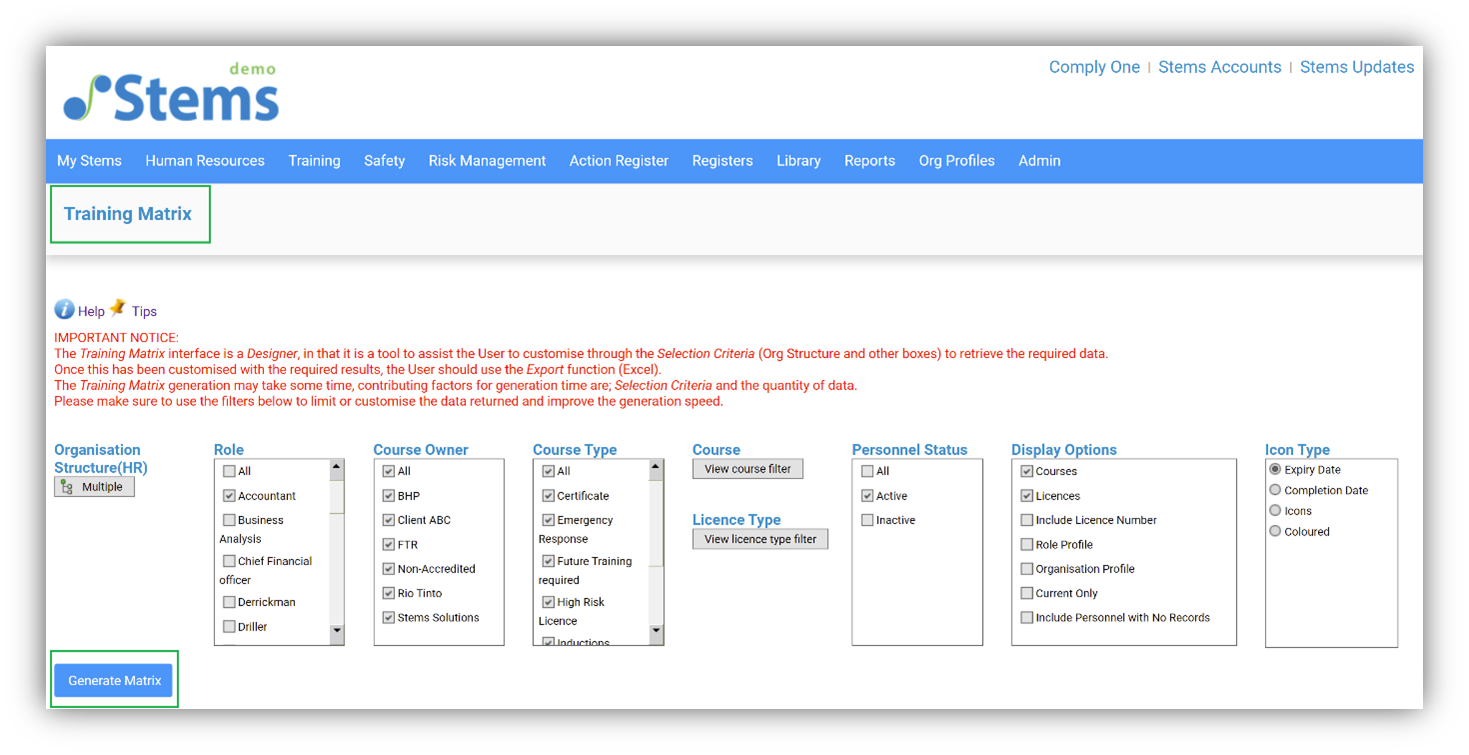Uncheck the Future Training required checkbox
This screenshot has width=1469, height=755.
[548, 561]
